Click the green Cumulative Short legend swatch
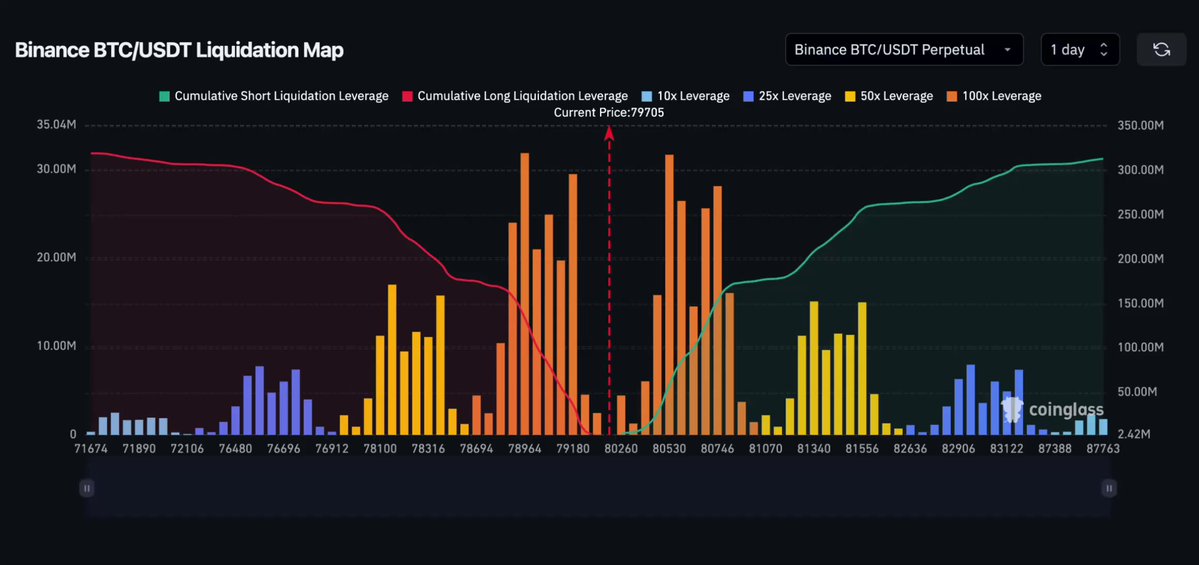 click(164, 96)
